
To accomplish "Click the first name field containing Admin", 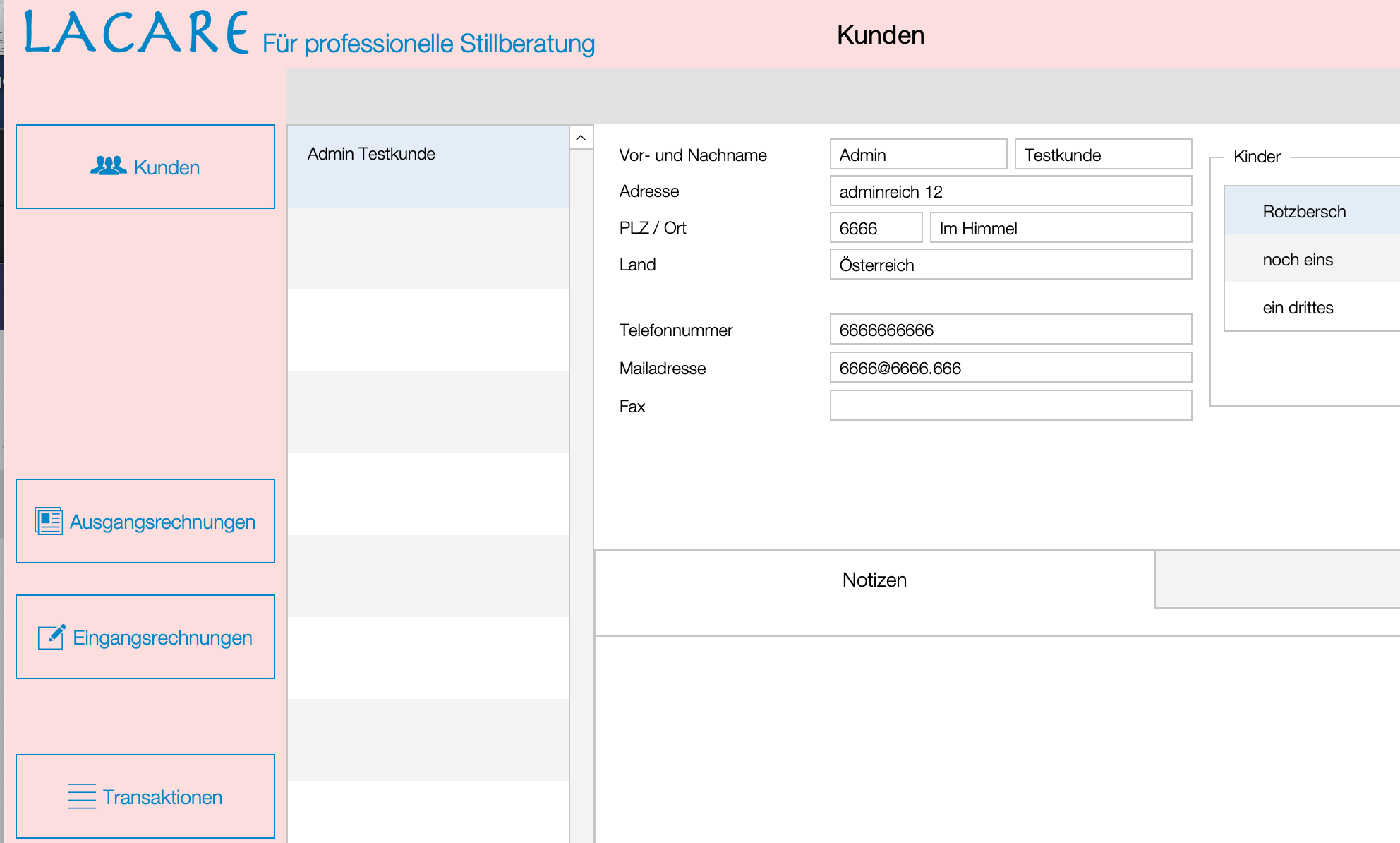I will 917,155.
